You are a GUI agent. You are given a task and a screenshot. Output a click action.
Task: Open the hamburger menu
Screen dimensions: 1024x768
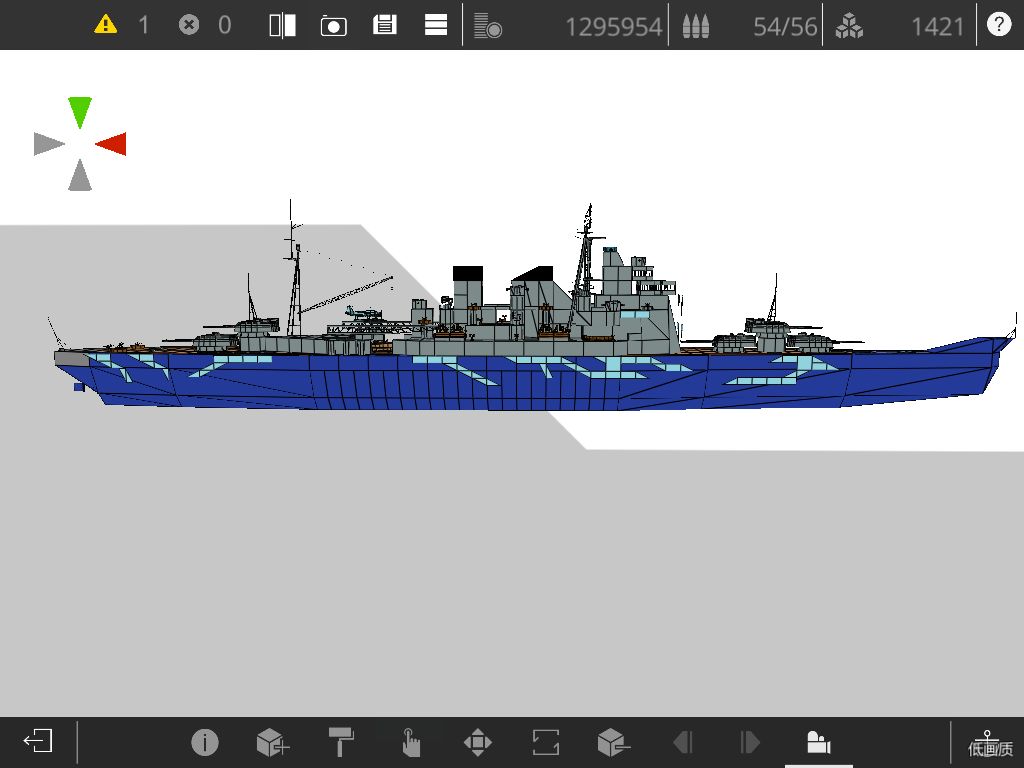436,25
